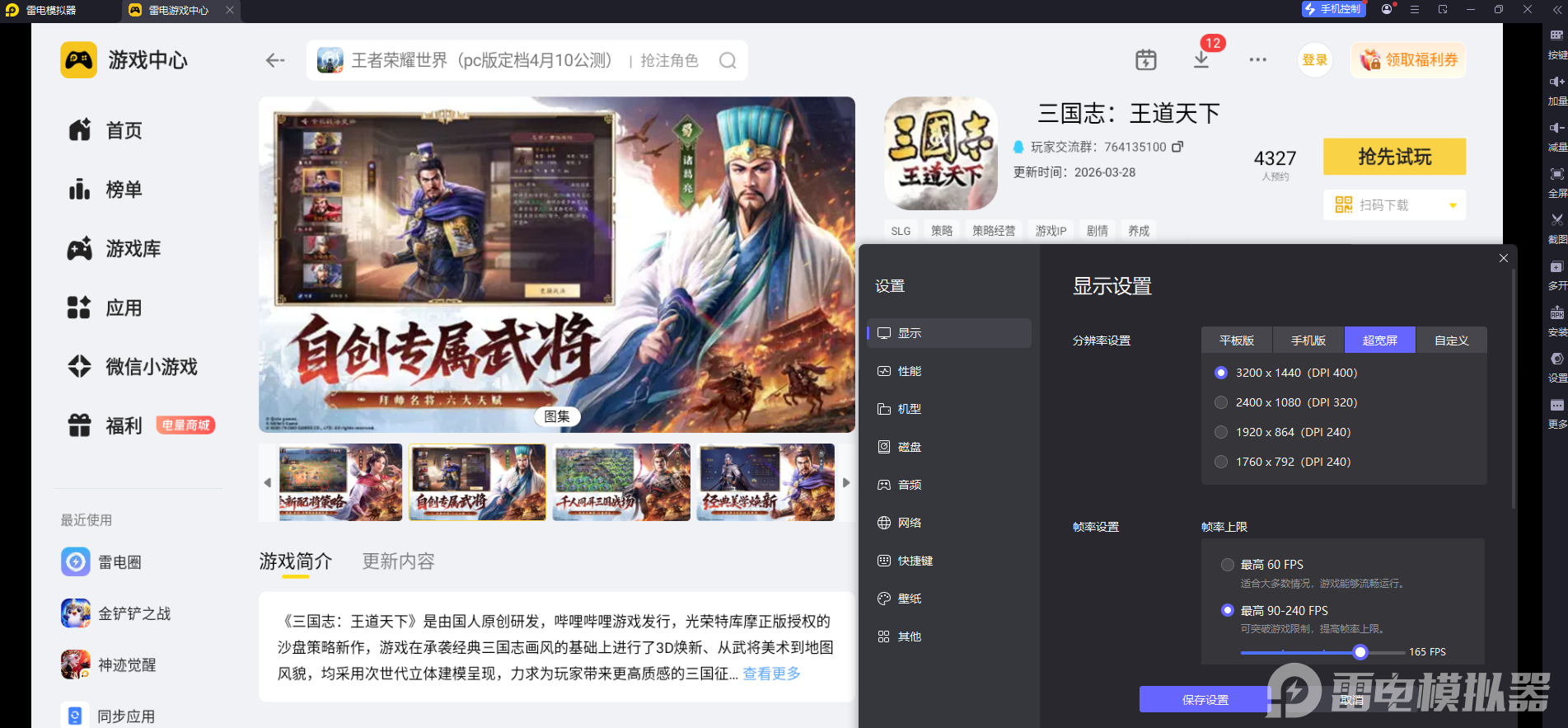Image resolution: width=1568 pixels, height=728 pixels.
Task: Open the 福利 benefits section
Action: [x=105, y=425]
